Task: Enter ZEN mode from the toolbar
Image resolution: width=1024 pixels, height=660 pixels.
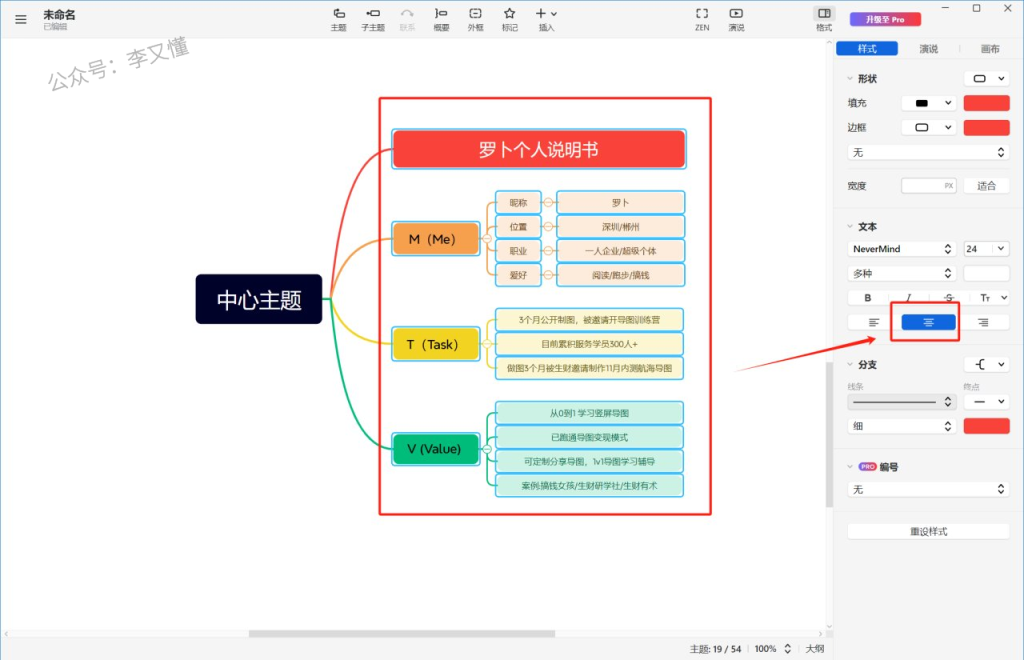Action: [x=702, y=18]
